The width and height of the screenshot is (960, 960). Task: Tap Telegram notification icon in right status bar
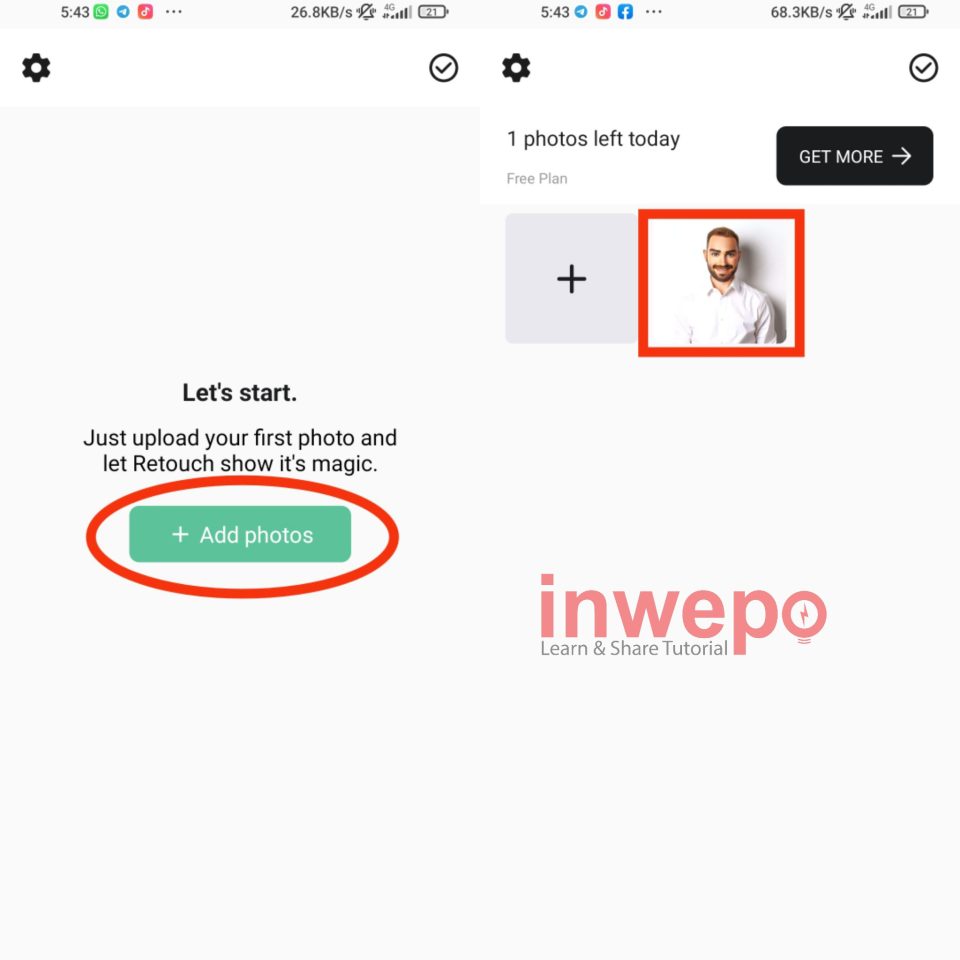580,12
